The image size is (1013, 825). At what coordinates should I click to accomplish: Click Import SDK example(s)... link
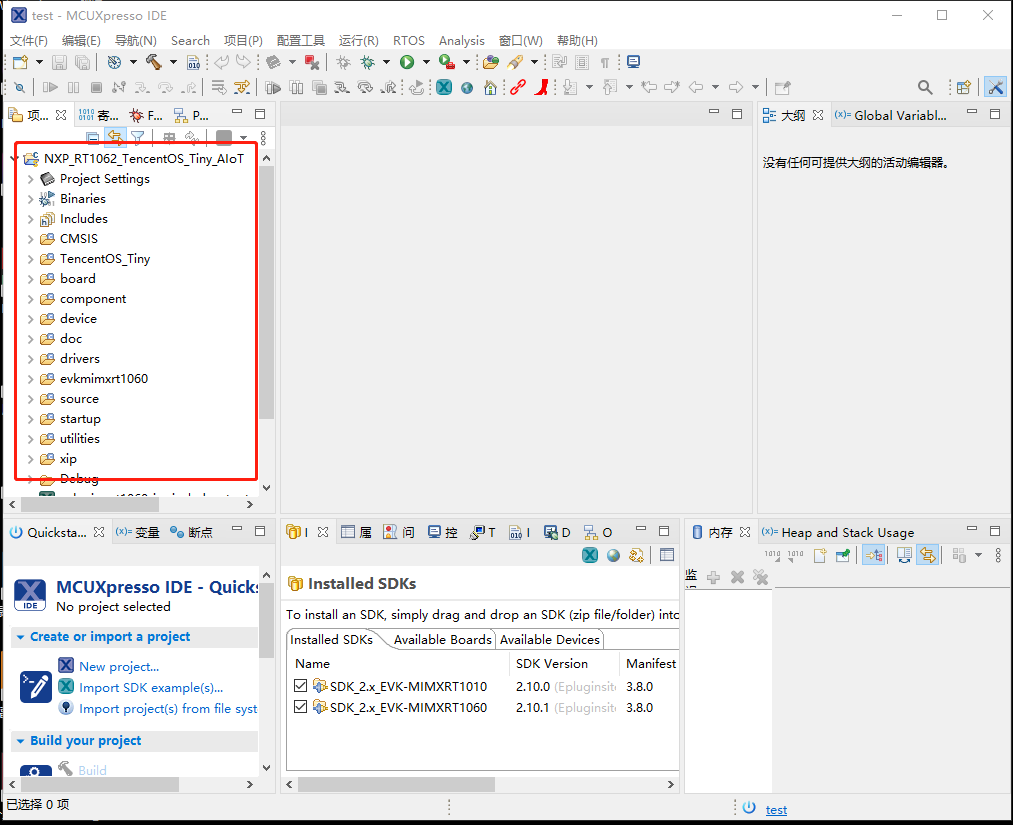151,687
